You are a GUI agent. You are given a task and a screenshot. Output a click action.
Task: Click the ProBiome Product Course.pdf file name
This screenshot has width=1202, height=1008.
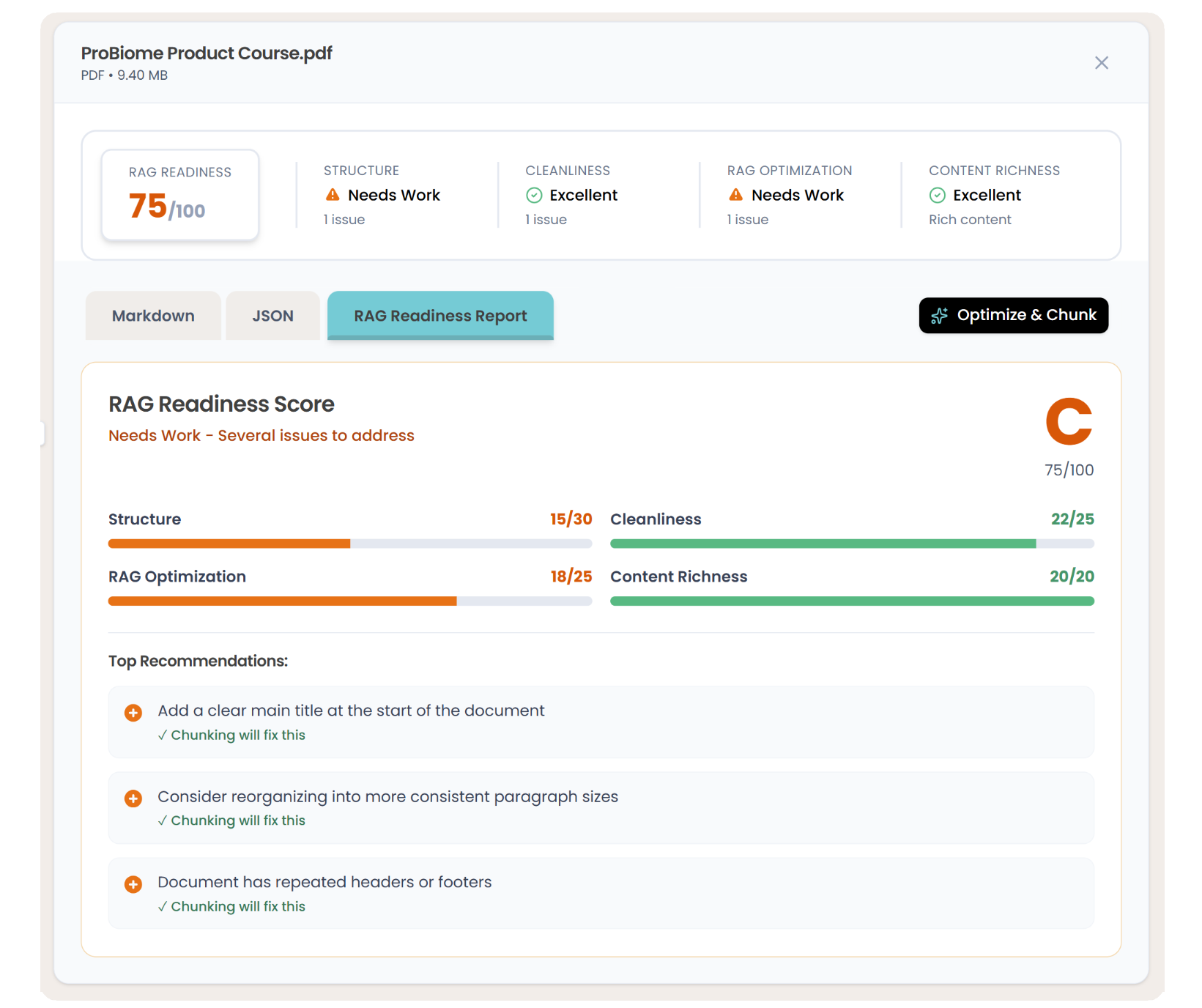[x=207, y=53]
